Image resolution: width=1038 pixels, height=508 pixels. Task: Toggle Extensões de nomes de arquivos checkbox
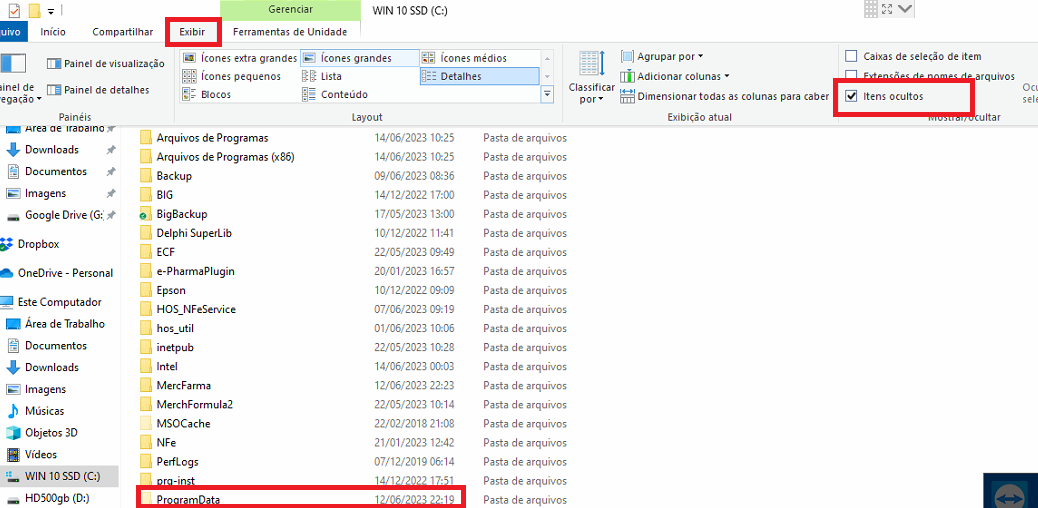tap(851, 76)
